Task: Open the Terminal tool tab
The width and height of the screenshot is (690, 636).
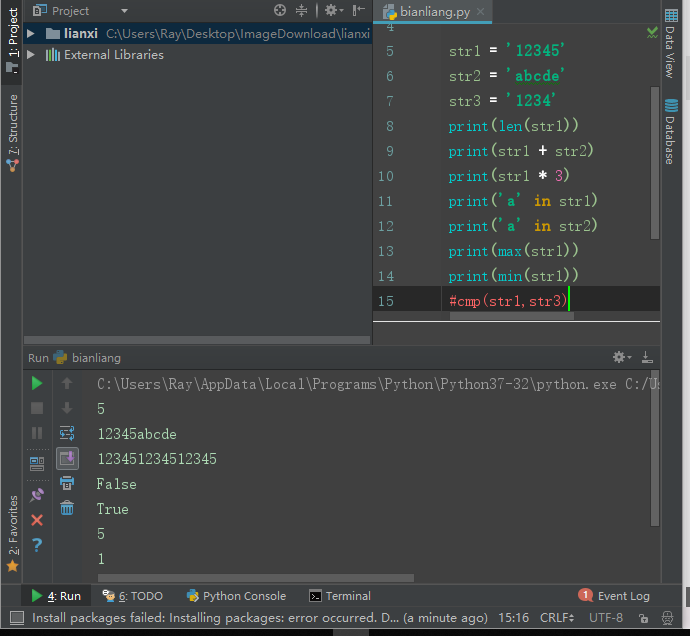Action: pyautogui.click(x=340, y=596)
